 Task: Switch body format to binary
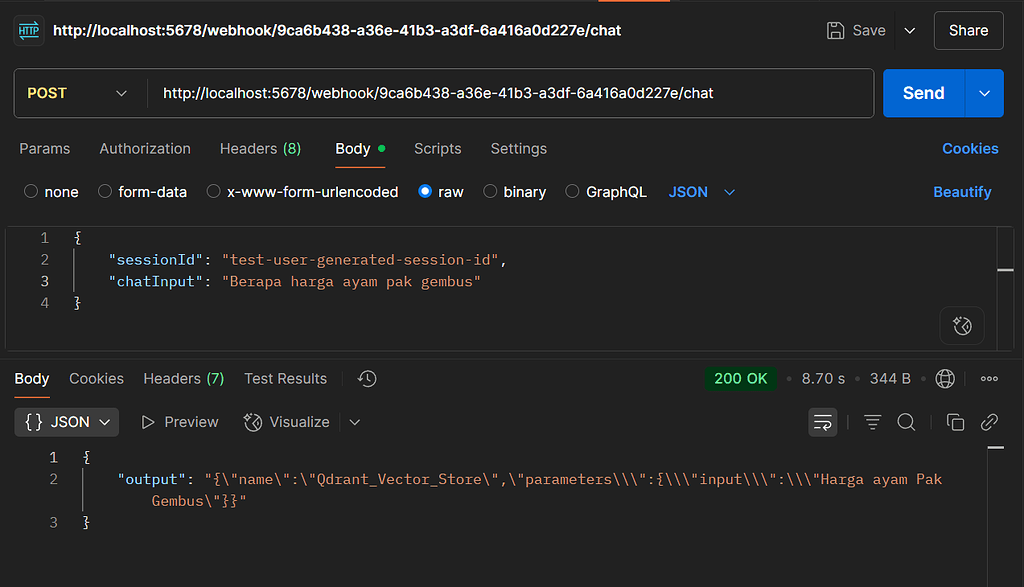[514, 191]
